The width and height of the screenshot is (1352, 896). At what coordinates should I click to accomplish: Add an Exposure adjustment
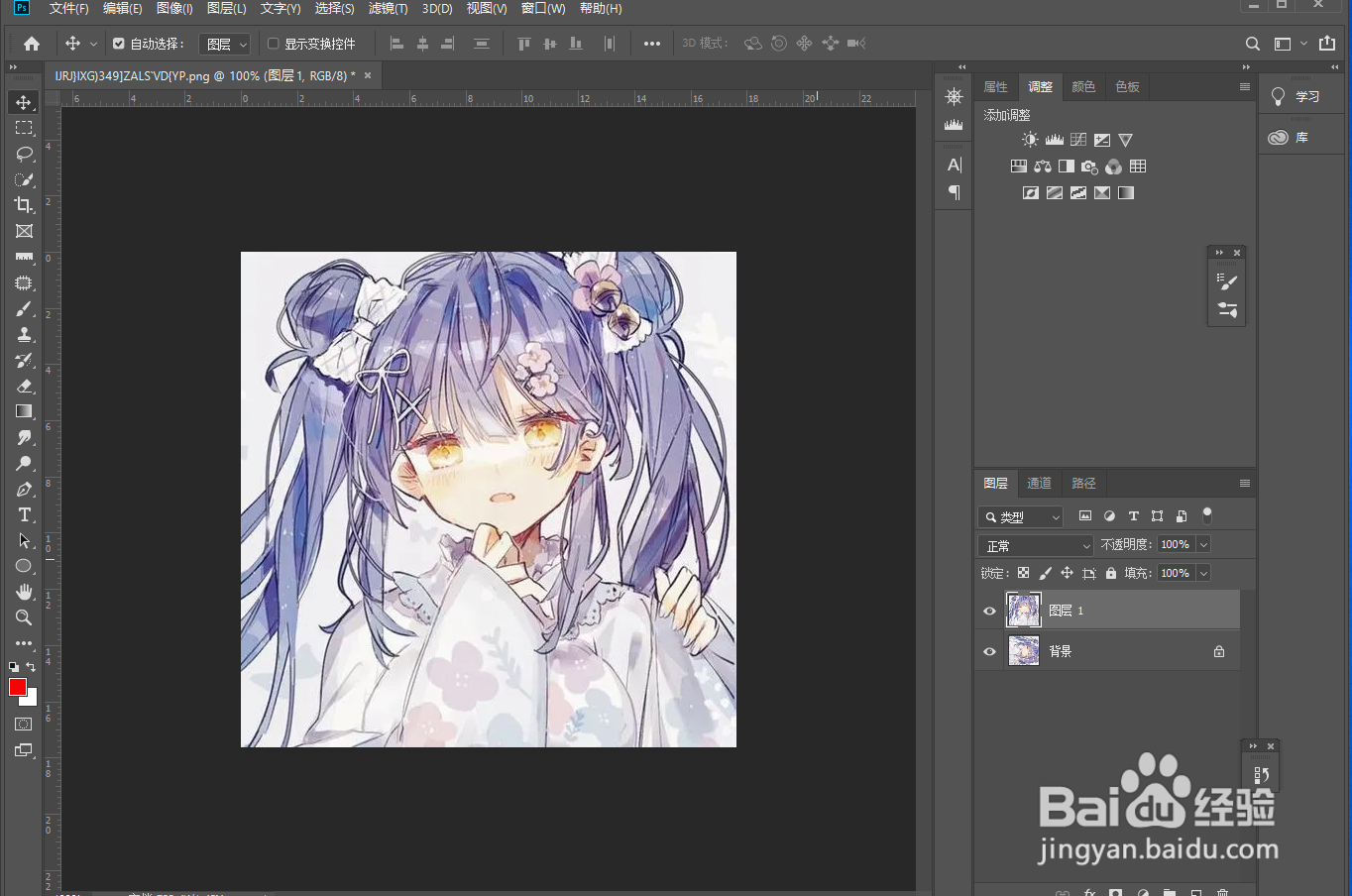pyautogui.click(x=1101, y=140)
